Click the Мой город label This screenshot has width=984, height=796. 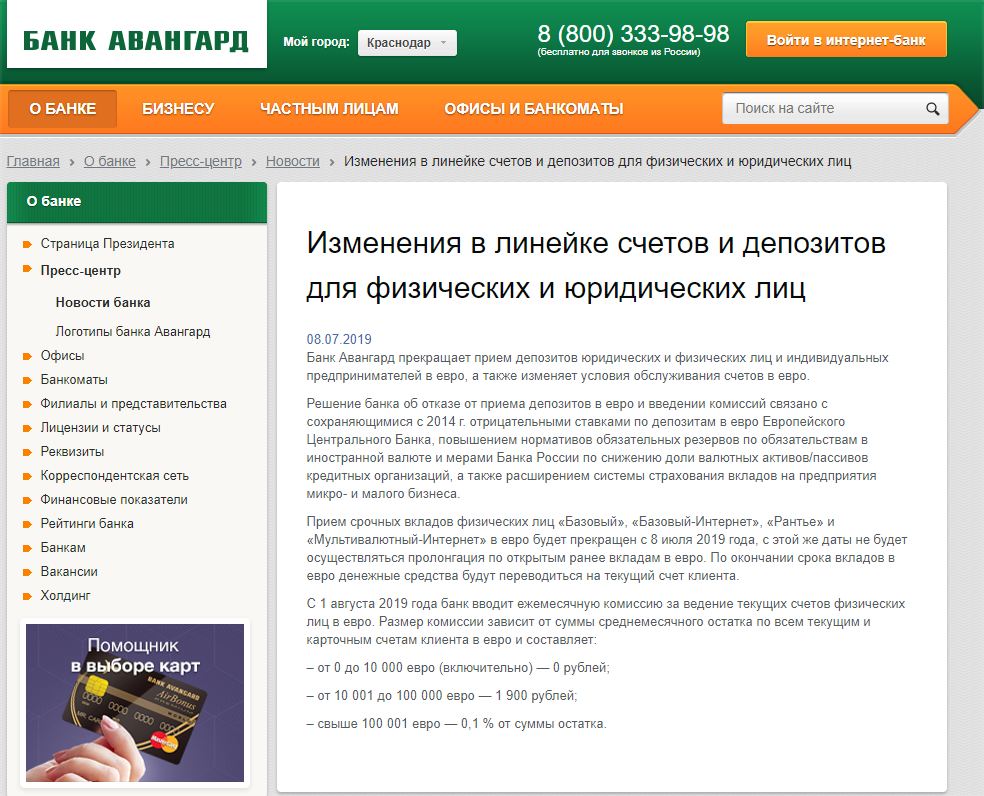coord(316,42)
